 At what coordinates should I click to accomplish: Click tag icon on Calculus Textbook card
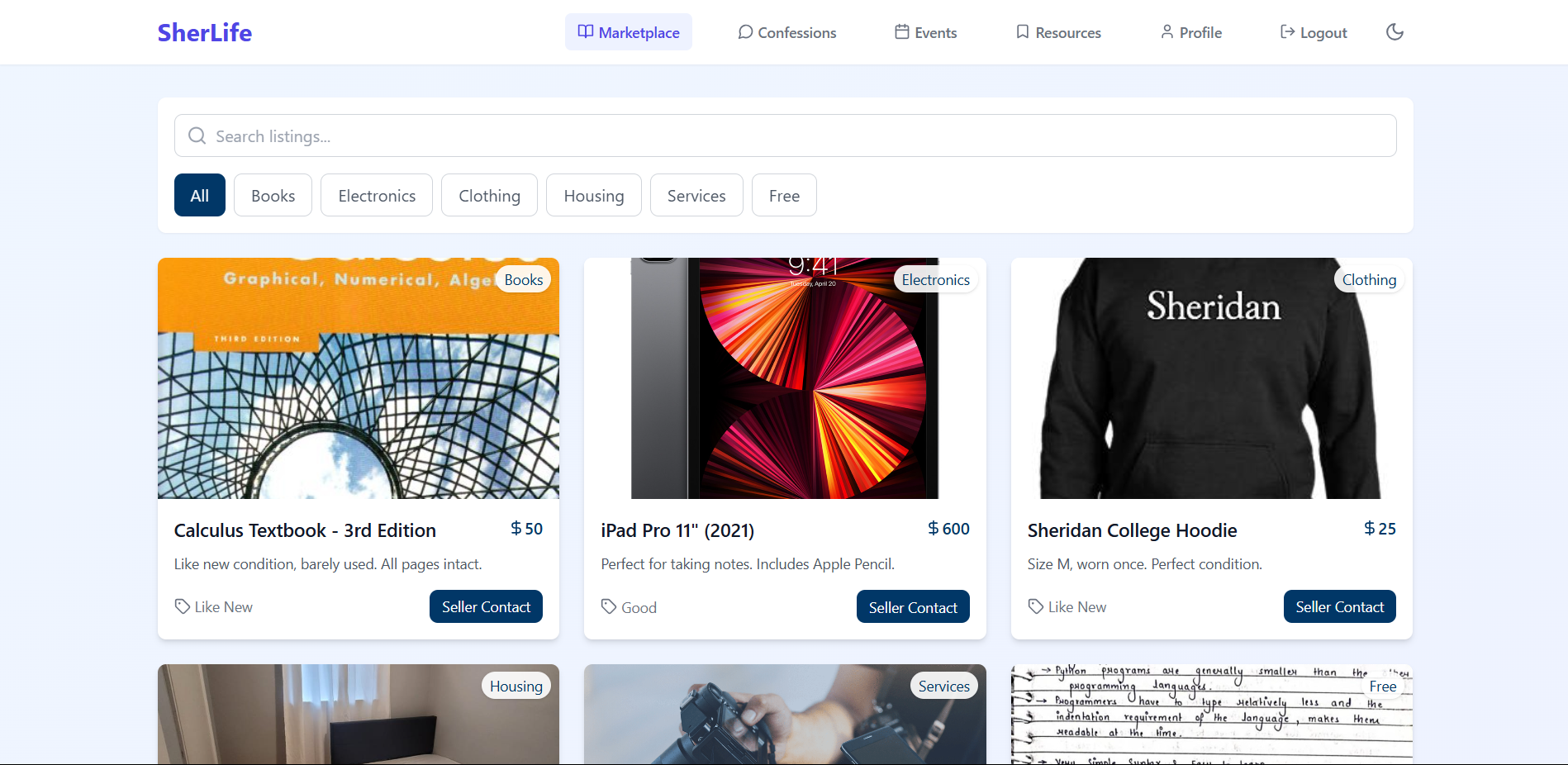point(183,606)
